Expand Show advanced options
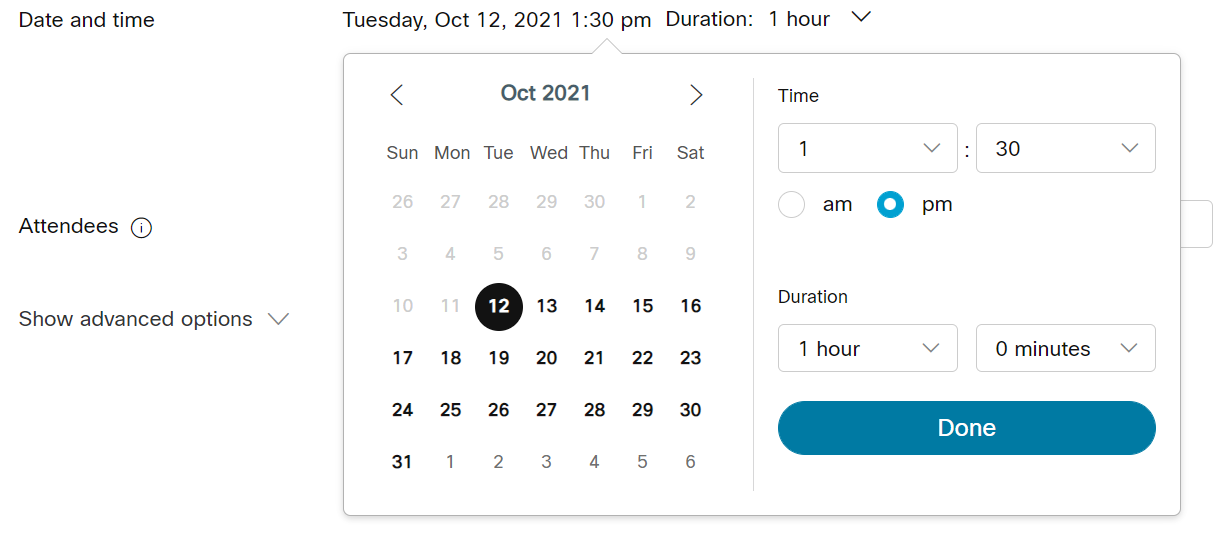This screenshot has height=536, width=1214. coord(154,319)
